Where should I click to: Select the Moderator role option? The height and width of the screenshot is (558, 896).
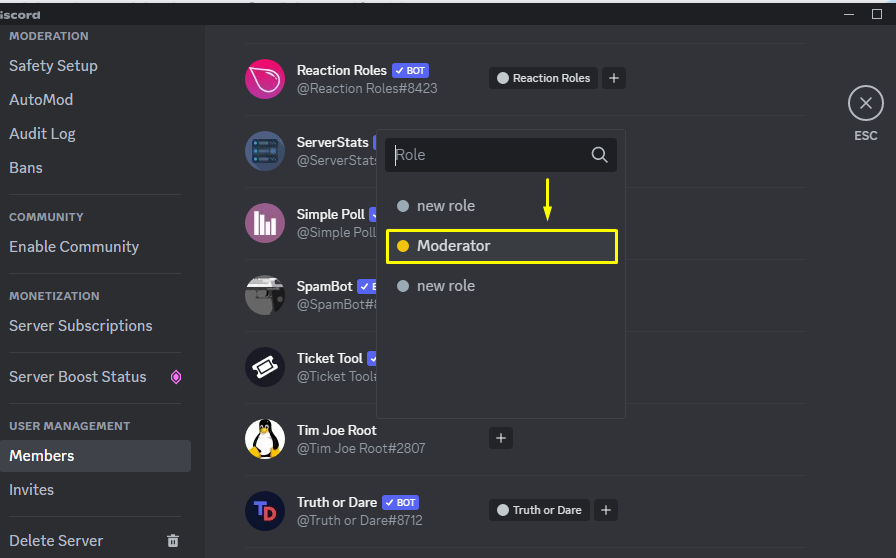coord(502,246)
